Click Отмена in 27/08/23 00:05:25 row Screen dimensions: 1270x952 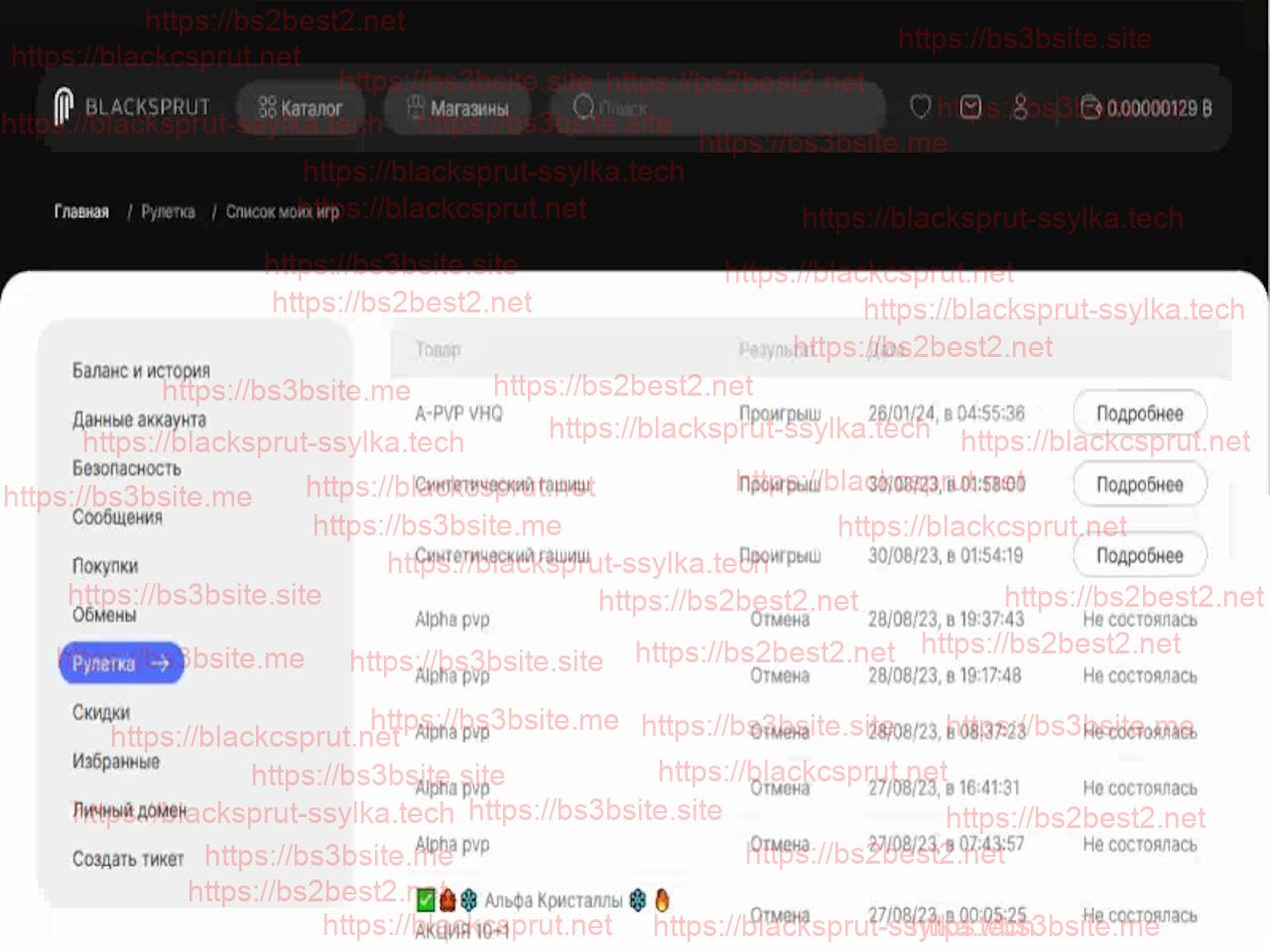(x=780, y=914)
